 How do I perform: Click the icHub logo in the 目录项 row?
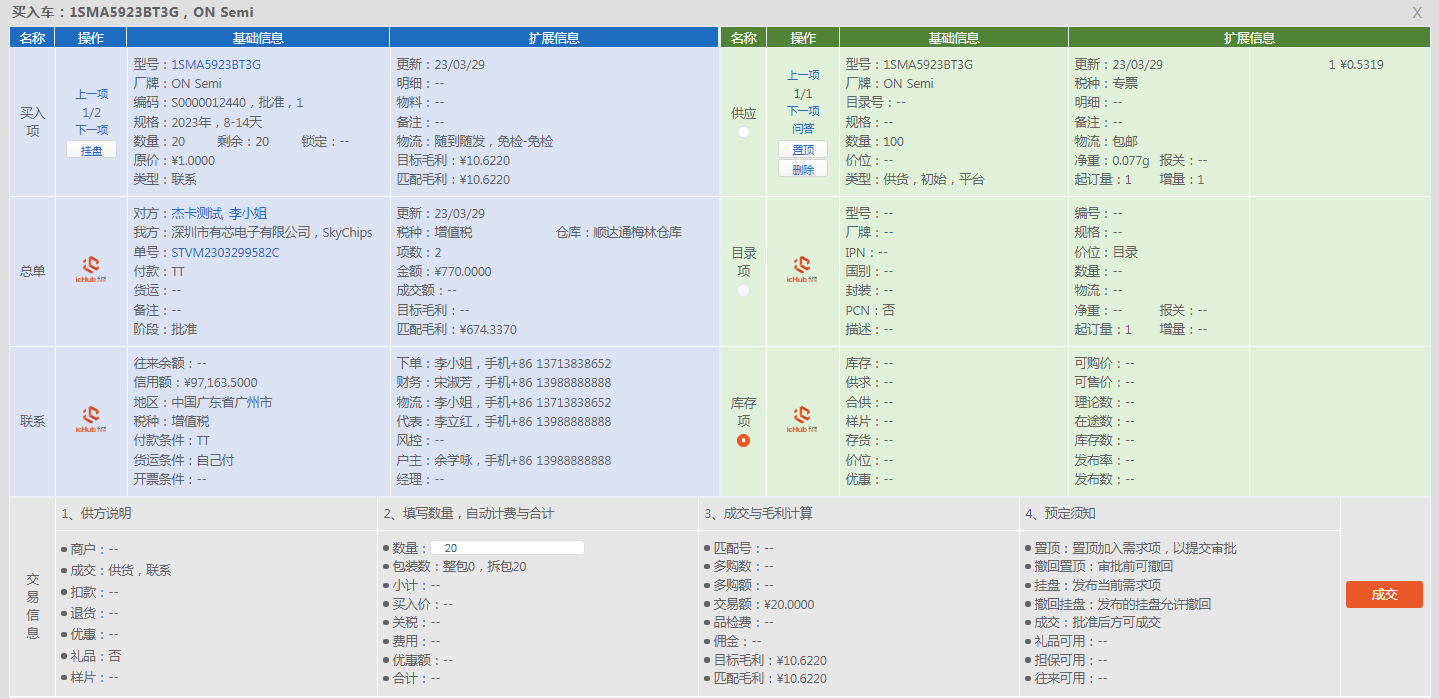803,270
